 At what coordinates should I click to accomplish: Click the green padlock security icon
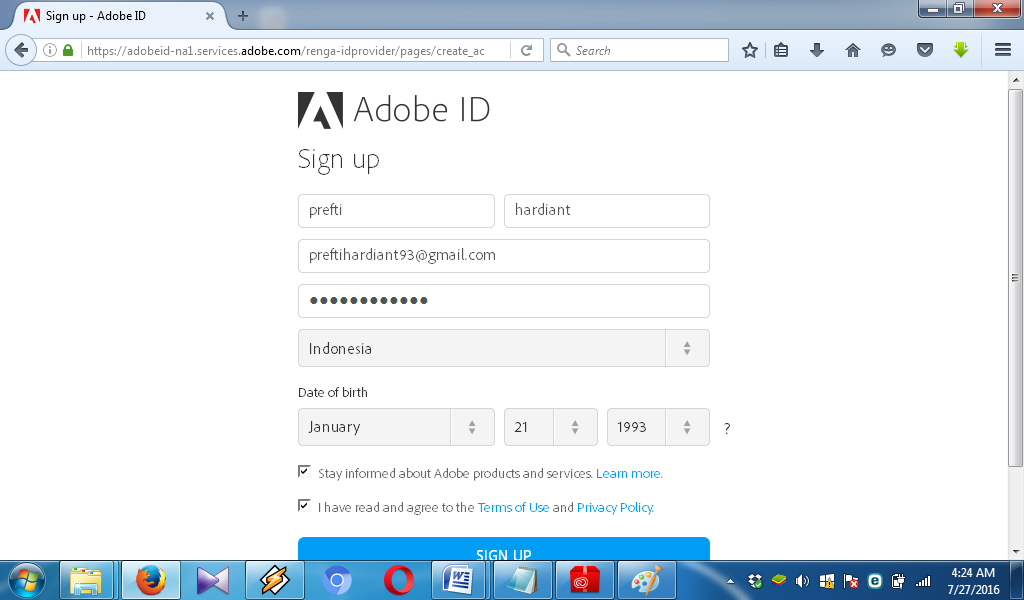click(68, 50)
